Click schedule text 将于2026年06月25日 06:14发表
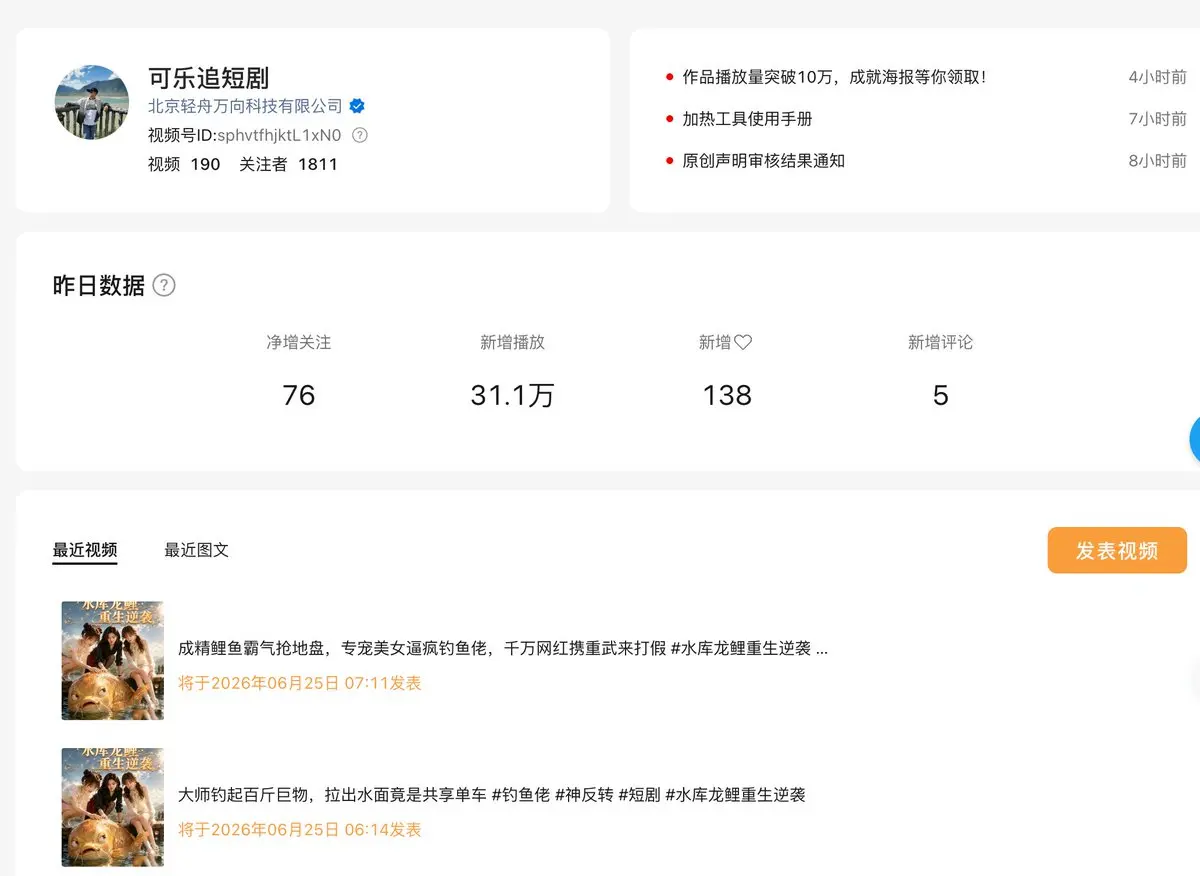Screen dimensions: 1200x876 300,829
